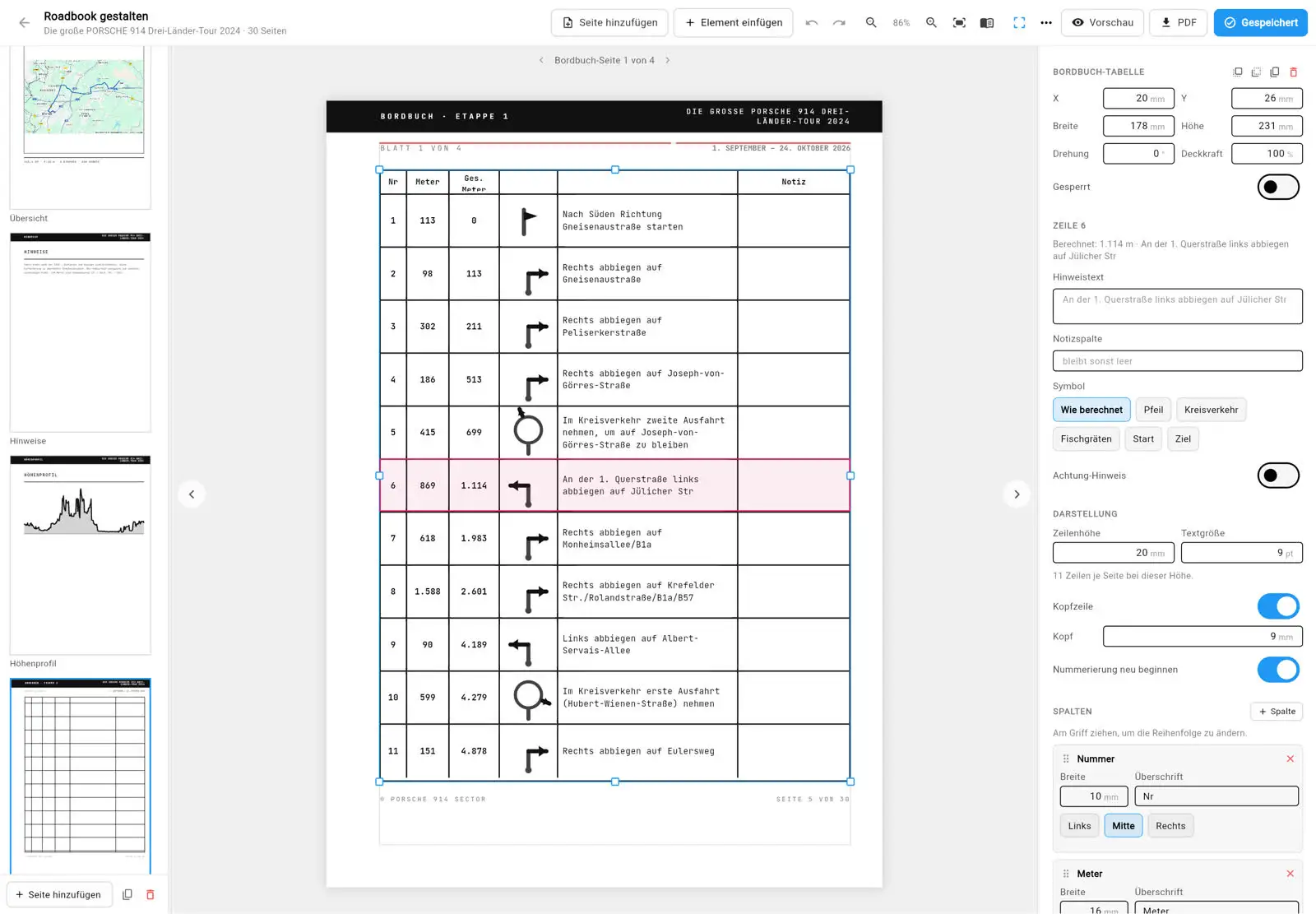The width and height of the screenshot is (1316, 914).
Task: Click round previous-page arrow left of canvas
Action: [192, 494]
